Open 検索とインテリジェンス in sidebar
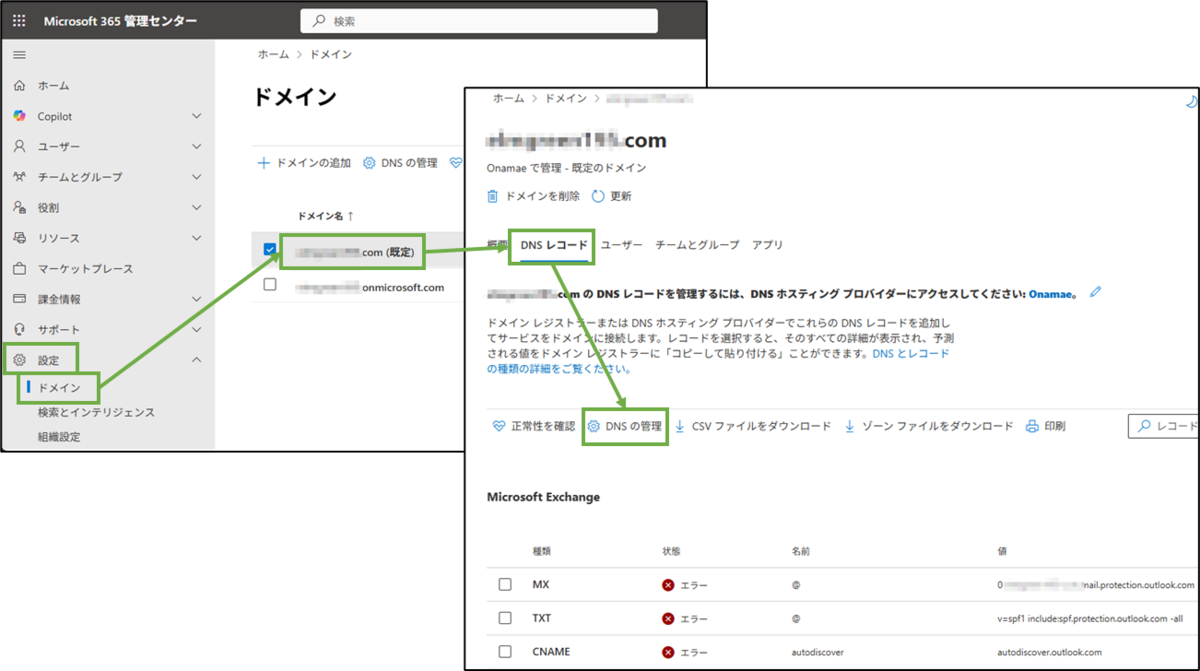Viewport: 1200px width, 671px height. click(x=96, y=412)
